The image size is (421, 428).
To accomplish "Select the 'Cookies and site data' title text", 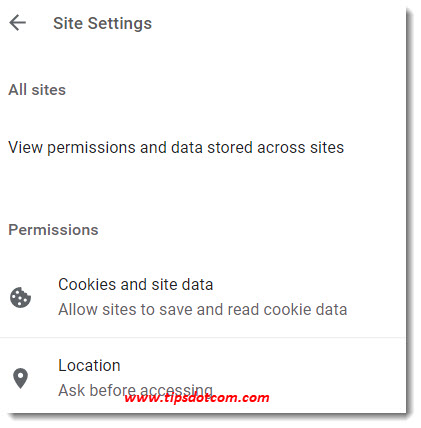I will (x=136, y=285).
